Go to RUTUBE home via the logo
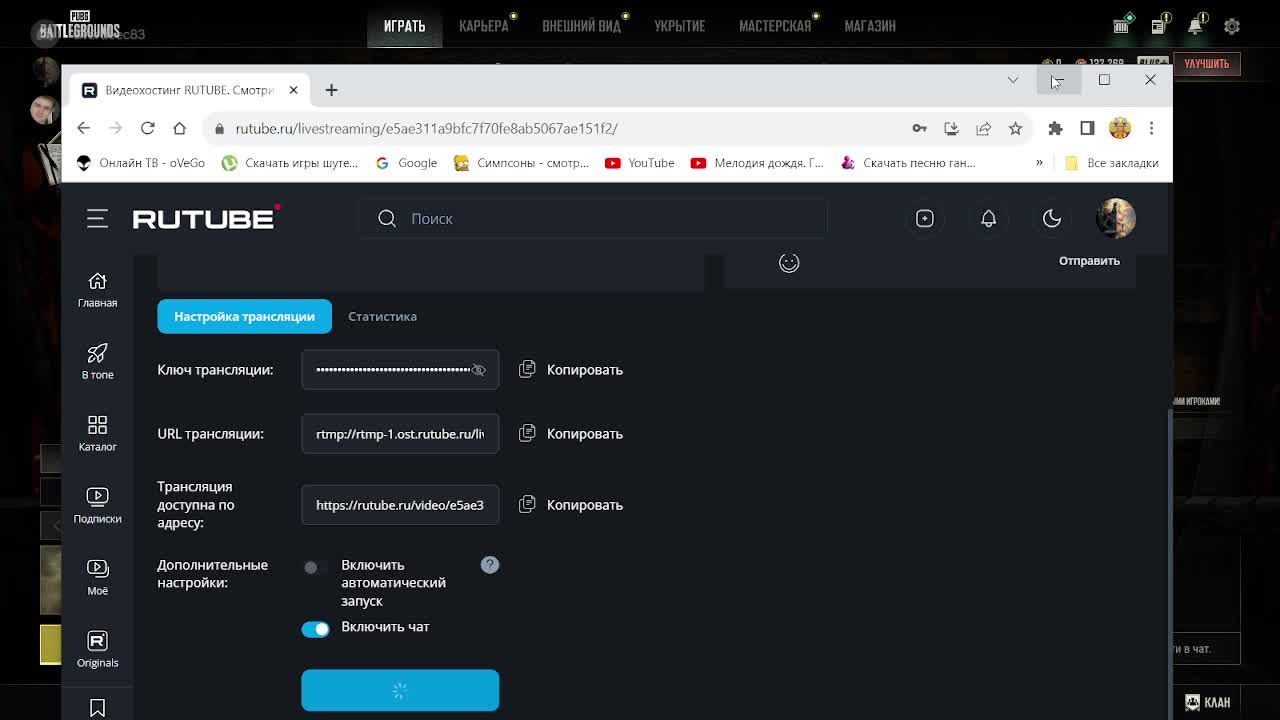 point(206,218)
